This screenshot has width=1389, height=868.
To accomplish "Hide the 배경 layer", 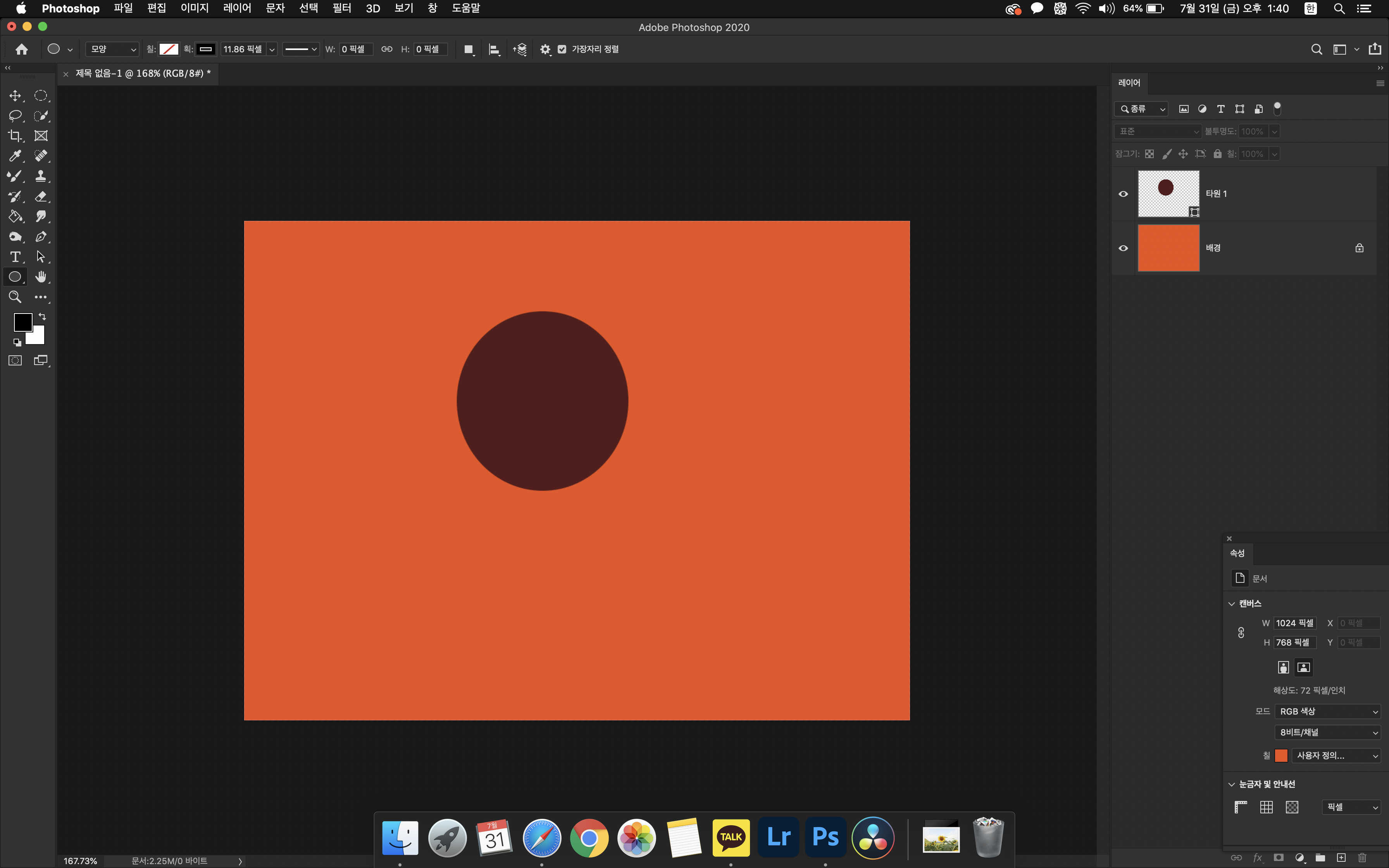I will click(1123, 248).
